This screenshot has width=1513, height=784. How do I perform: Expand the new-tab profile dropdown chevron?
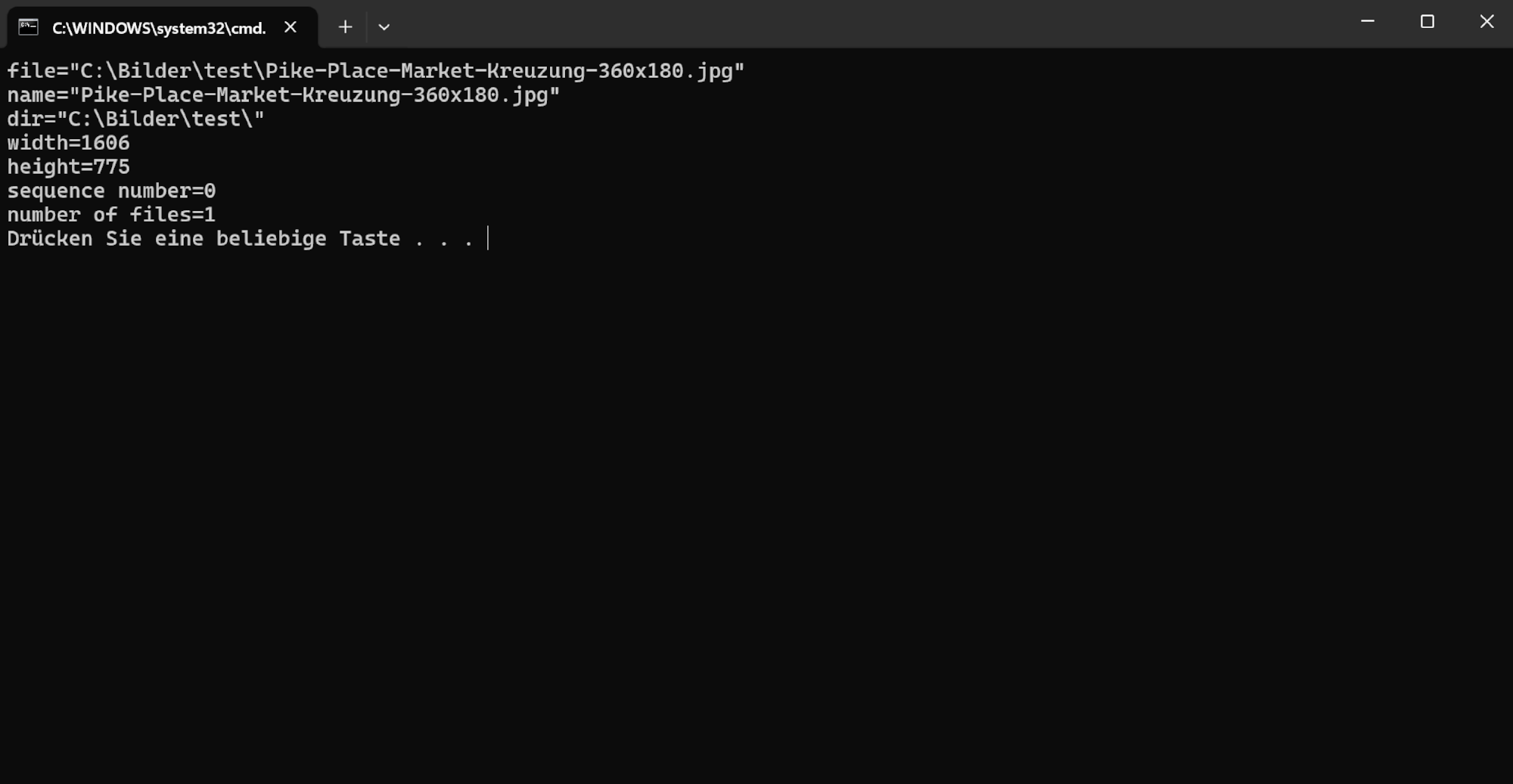(x=384, y=27)
